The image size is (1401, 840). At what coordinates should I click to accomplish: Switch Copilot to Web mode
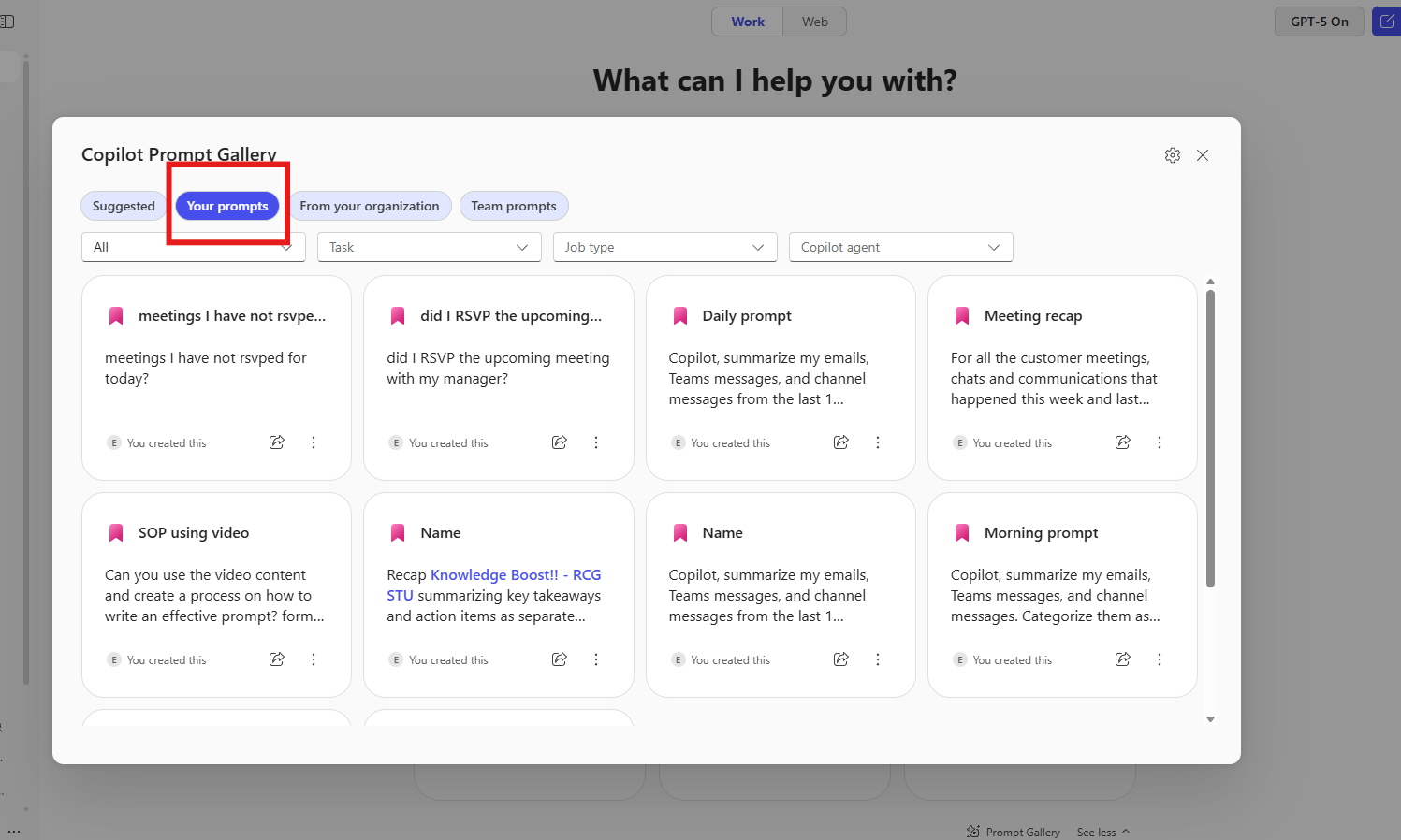813,21
